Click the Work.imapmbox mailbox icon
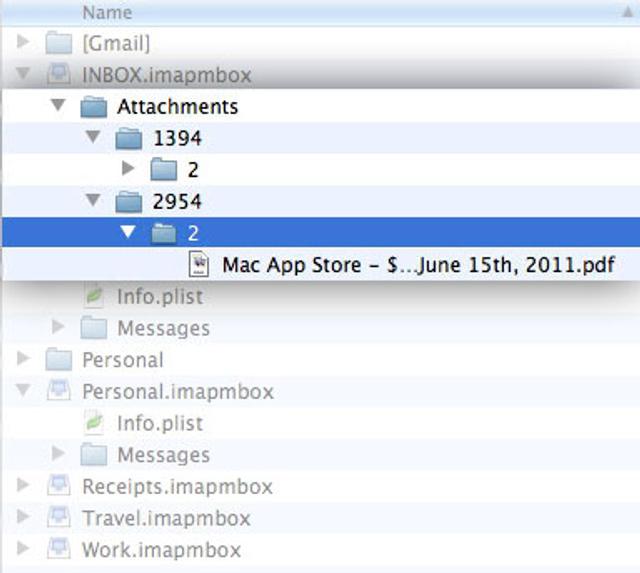Viewport: 640px width, 573px height. (59, 549)
